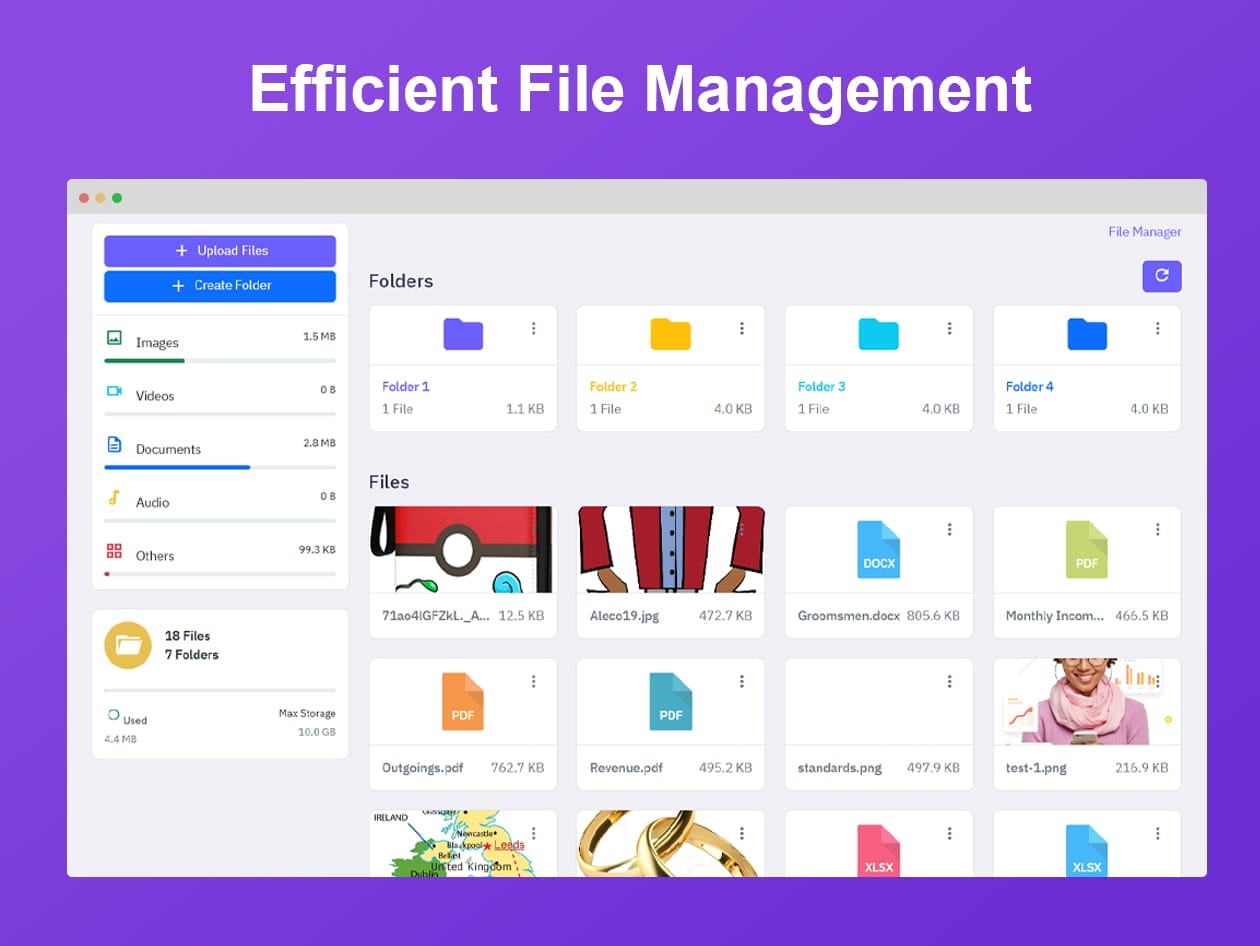The image size is (1260, 946).
Task: Open the Folder 1 three-dot options menu
Action: click(534, 328)
